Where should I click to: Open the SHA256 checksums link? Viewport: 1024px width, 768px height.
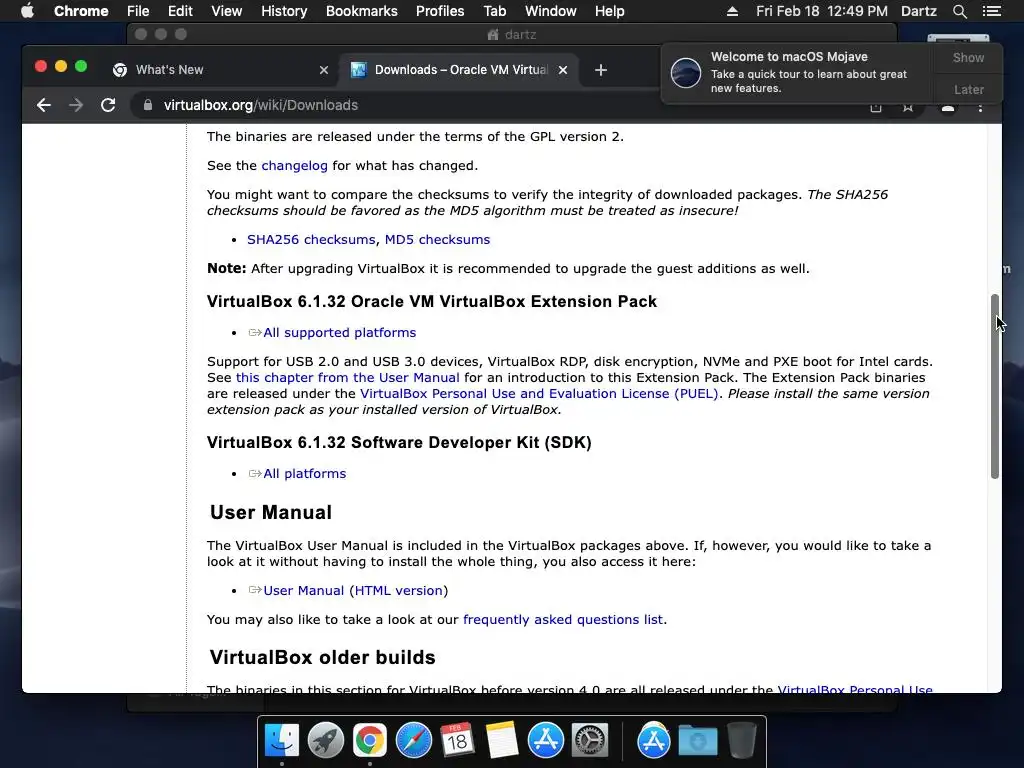[311, 240]
